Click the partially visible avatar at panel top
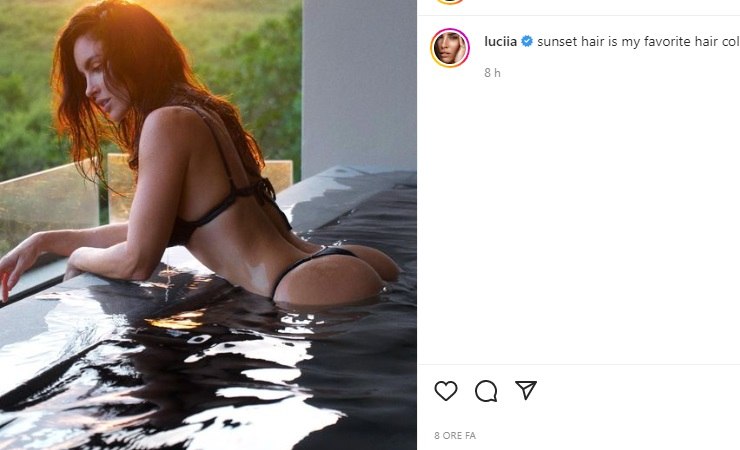 click(450, 2)
